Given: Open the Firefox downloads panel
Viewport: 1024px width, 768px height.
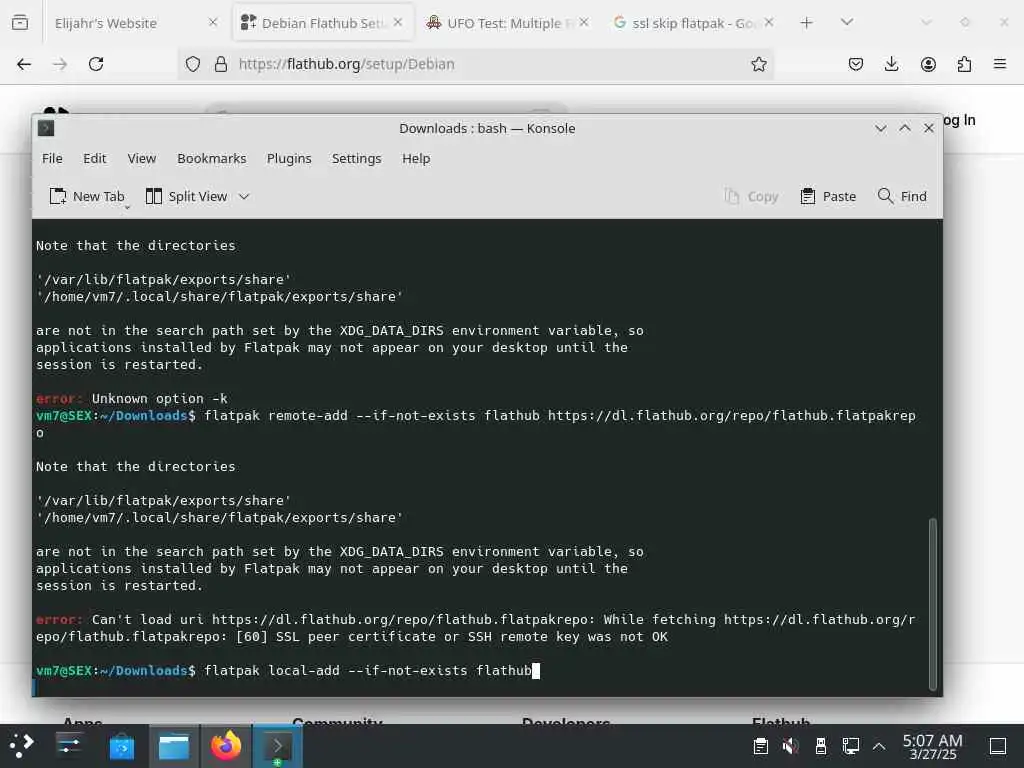Looking at the screenshot, I should (891, 64).
